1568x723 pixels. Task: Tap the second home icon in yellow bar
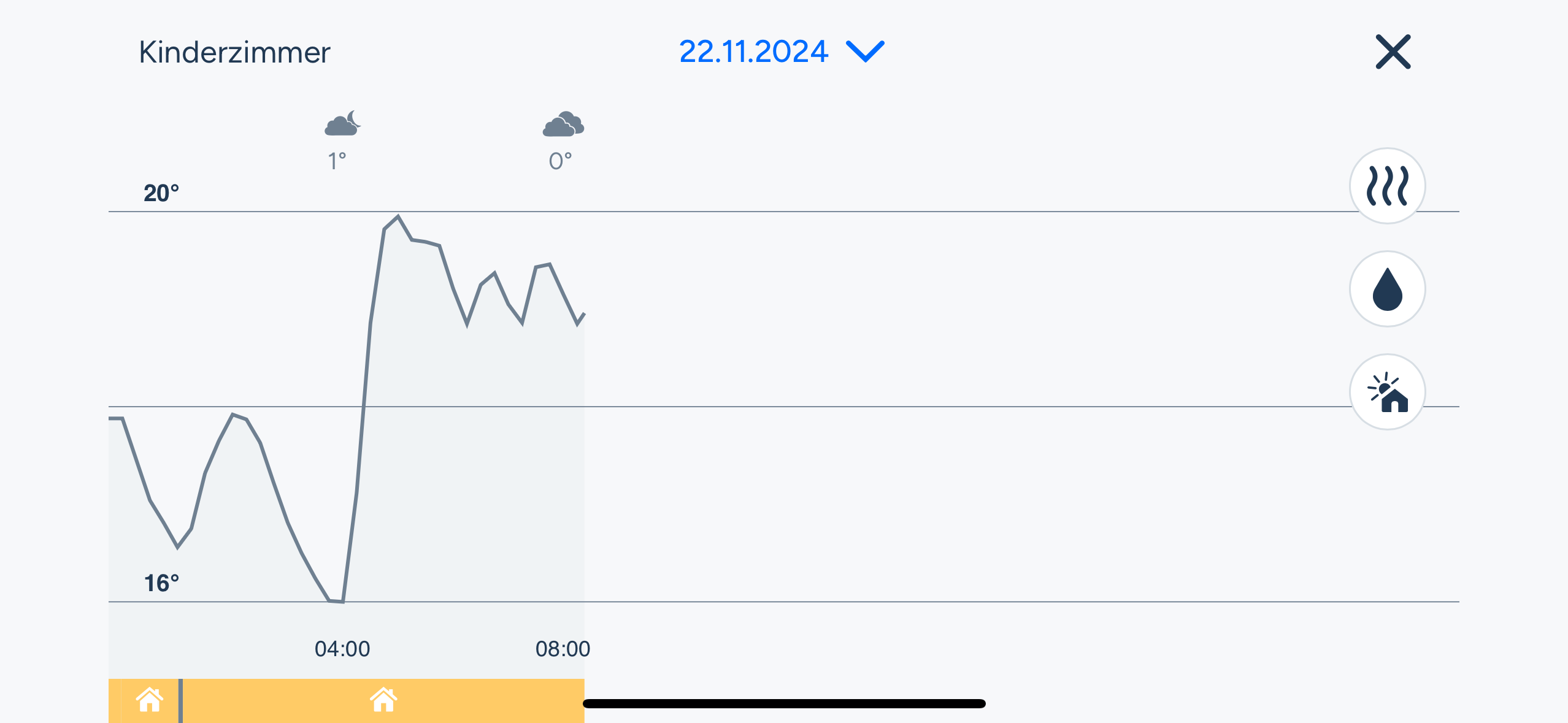point(383,700)
